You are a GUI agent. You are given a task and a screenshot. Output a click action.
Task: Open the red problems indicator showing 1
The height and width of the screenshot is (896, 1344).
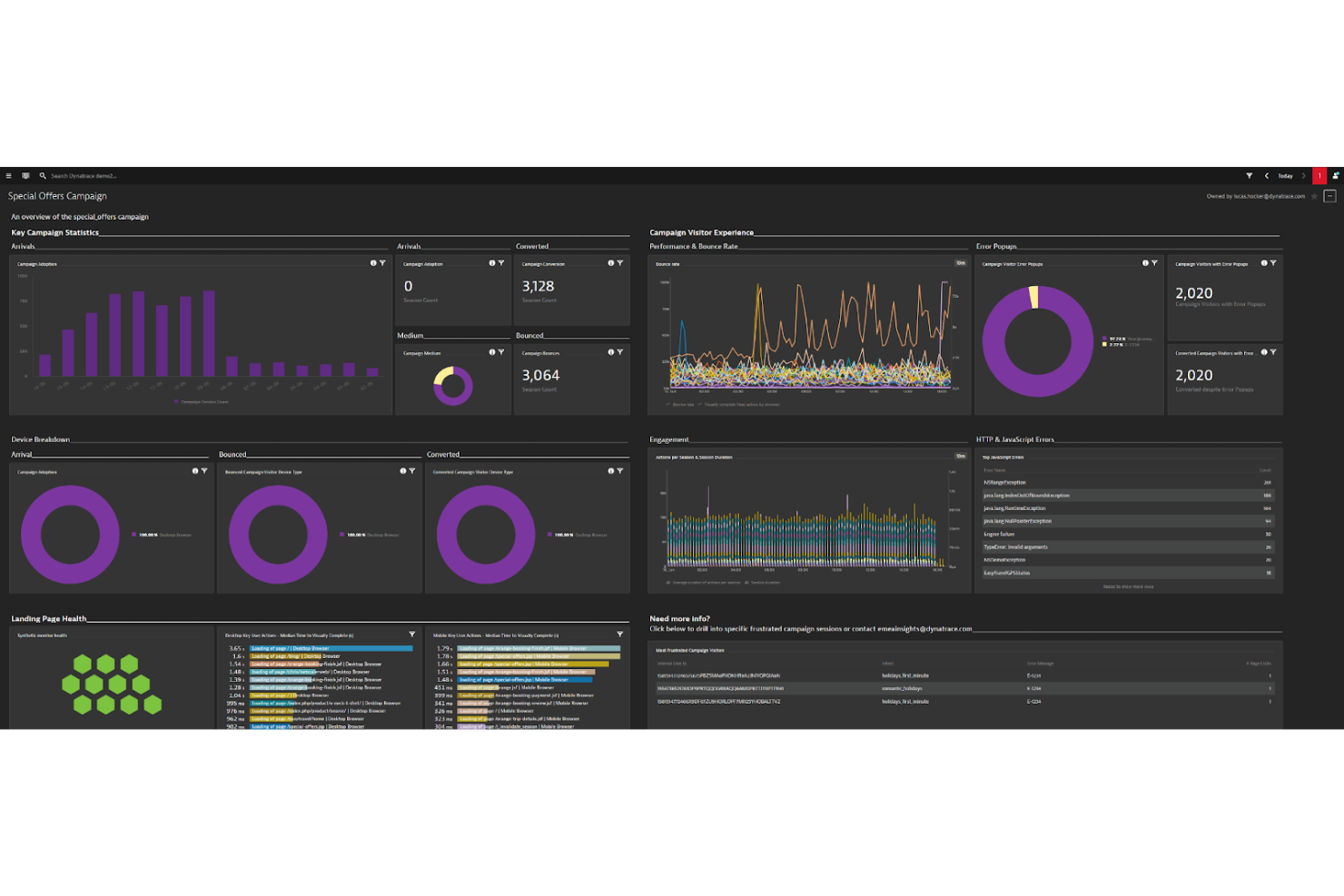1319,175
